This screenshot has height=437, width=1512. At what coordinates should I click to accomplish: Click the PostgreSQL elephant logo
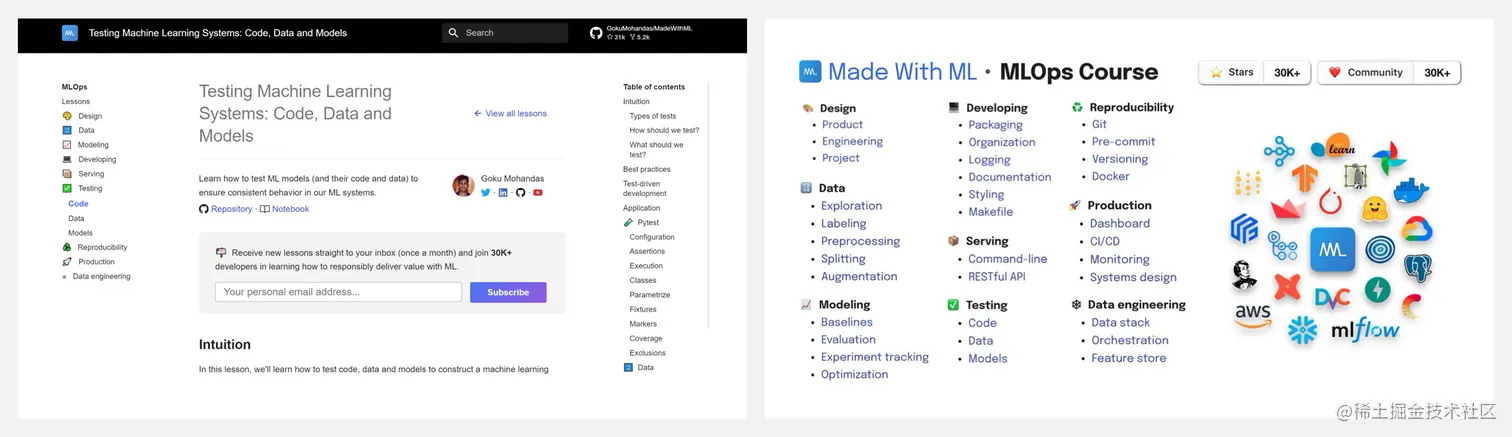coord(1418,268)
